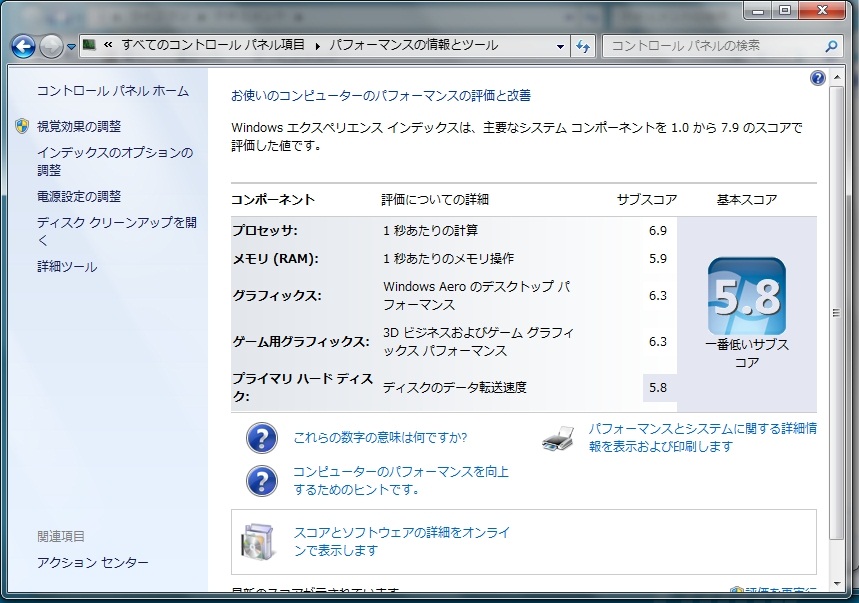Maximize the window
The height and width of the screenshot is (603, 859).
tap(785, 10)
